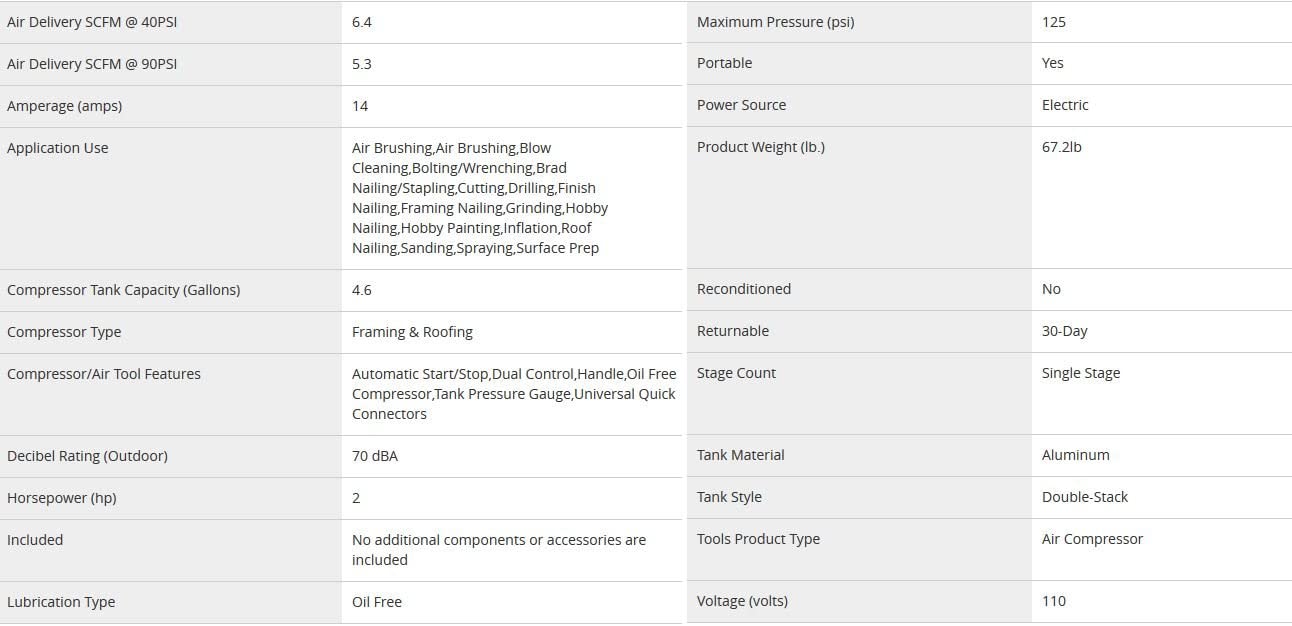The image size is (1292, 626).
Task: Click the "Tools Product Type" label
Action: pyautogui.click(x=758, y=539)
